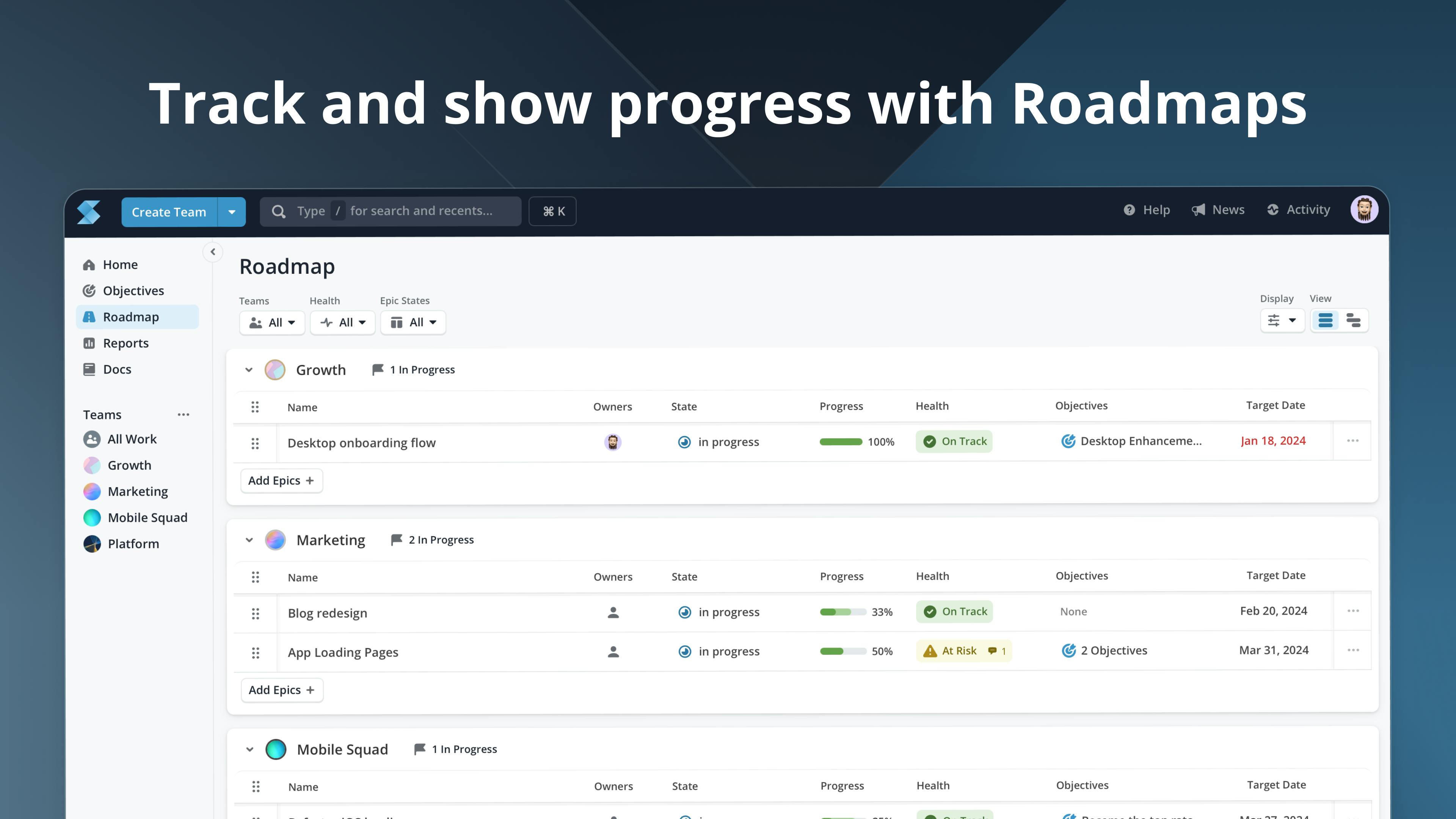The width and height of the screenshot is (1456, 819).
Task: Click the Jan 18, 2024 target date
Action: pos(1274,441)
